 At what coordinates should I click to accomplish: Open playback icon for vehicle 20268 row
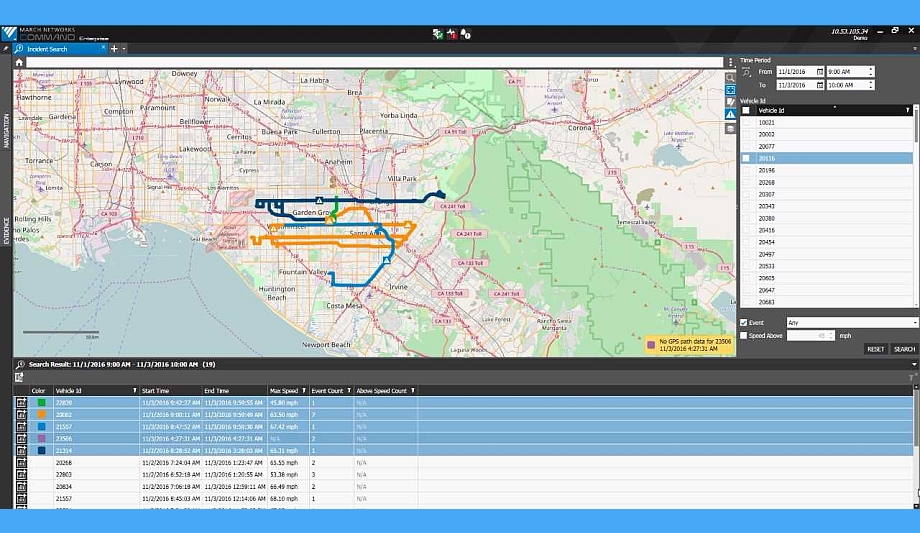point(21,463)
